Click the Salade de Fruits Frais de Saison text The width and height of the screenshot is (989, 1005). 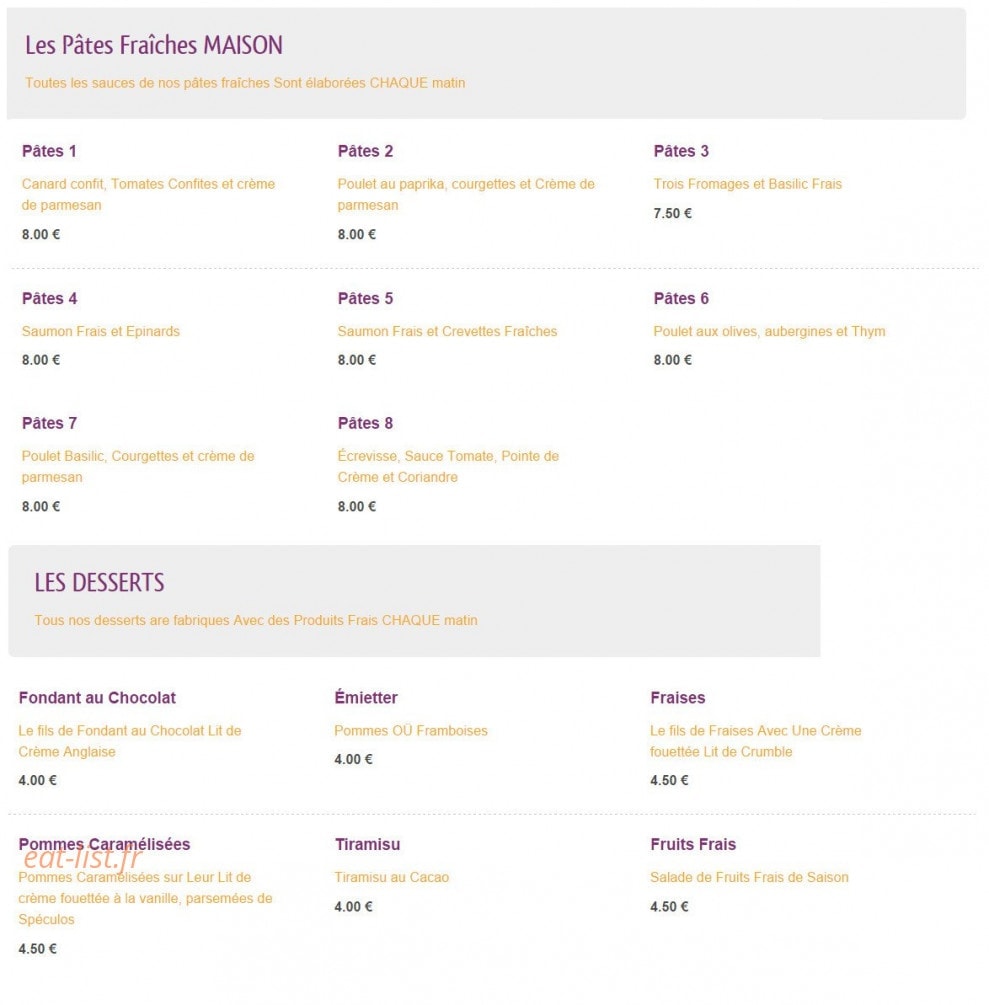tap(749, 877)
